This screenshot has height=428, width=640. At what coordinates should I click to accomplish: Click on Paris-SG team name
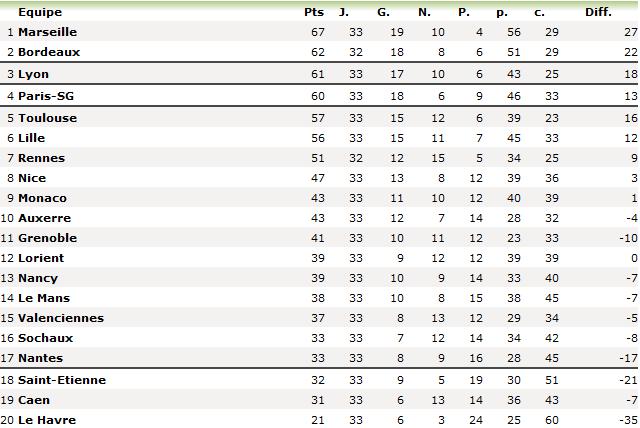click(46, 96)
